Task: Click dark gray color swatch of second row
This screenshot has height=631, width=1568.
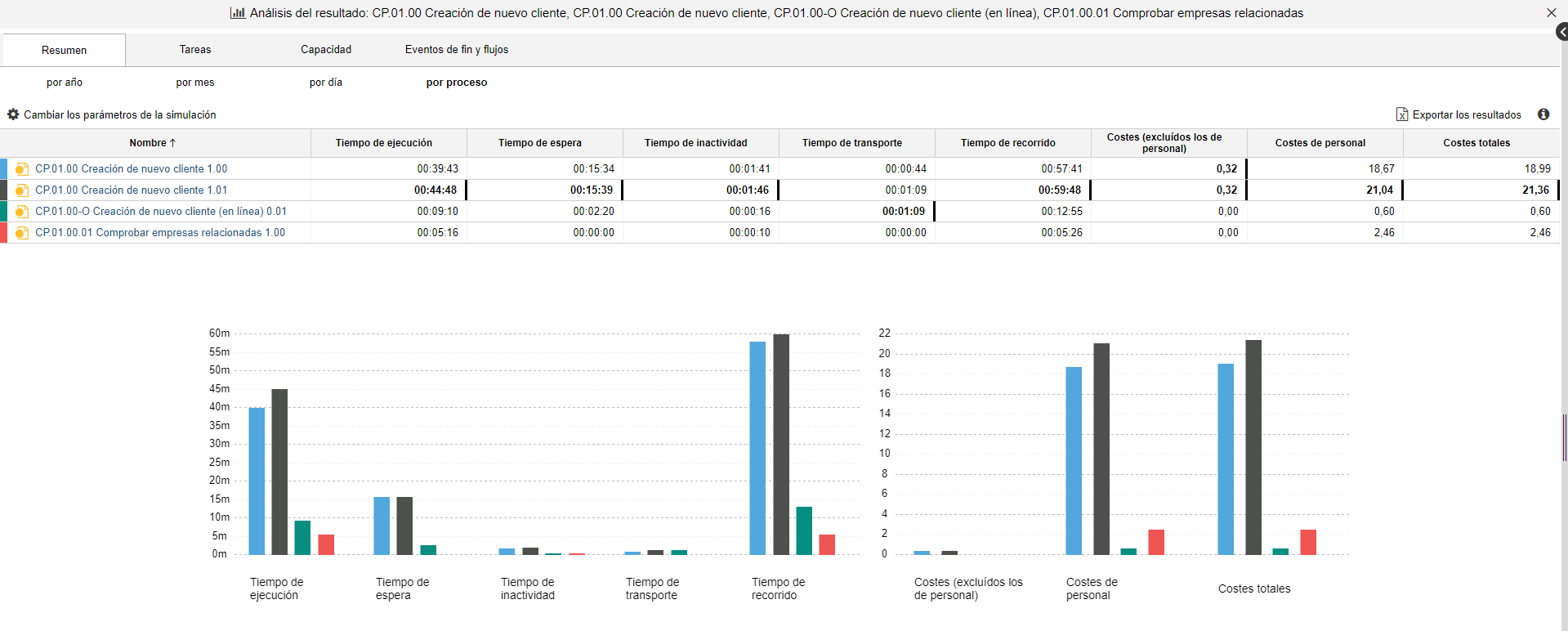Action: pos(3,190)
